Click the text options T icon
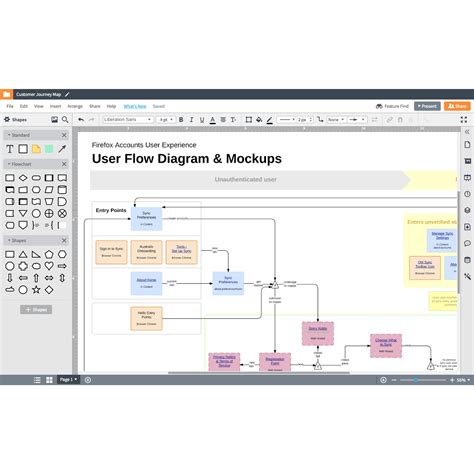 tap(233, 119)
